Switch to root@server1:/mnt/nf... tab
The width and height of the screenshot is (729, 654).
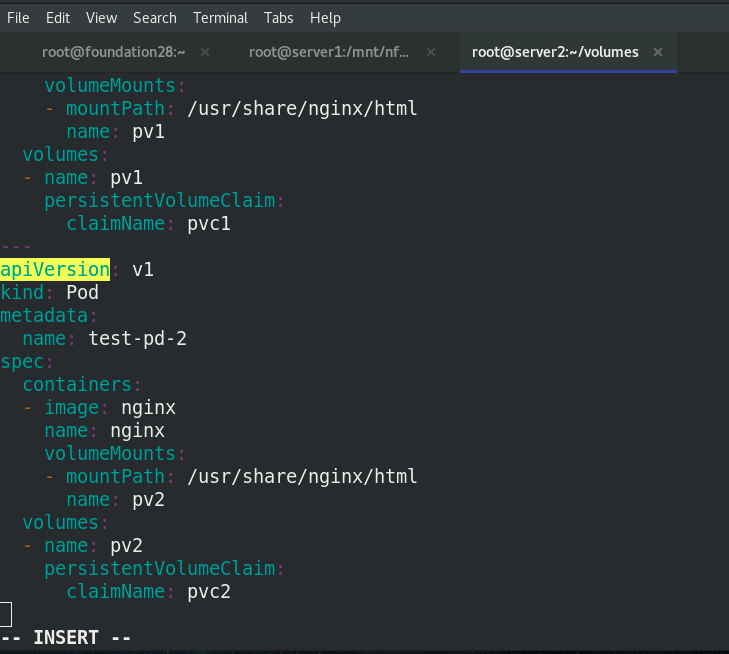[x=329, y=52]
